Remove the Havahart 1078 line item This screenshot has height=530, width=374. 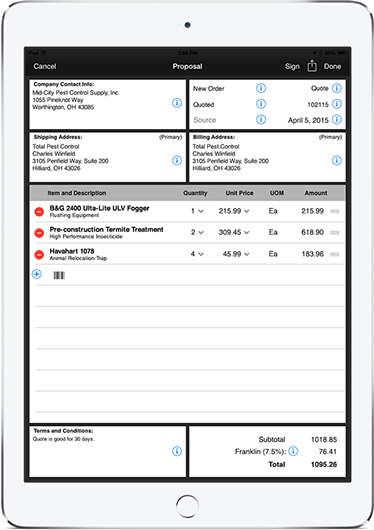click(39, 255)
